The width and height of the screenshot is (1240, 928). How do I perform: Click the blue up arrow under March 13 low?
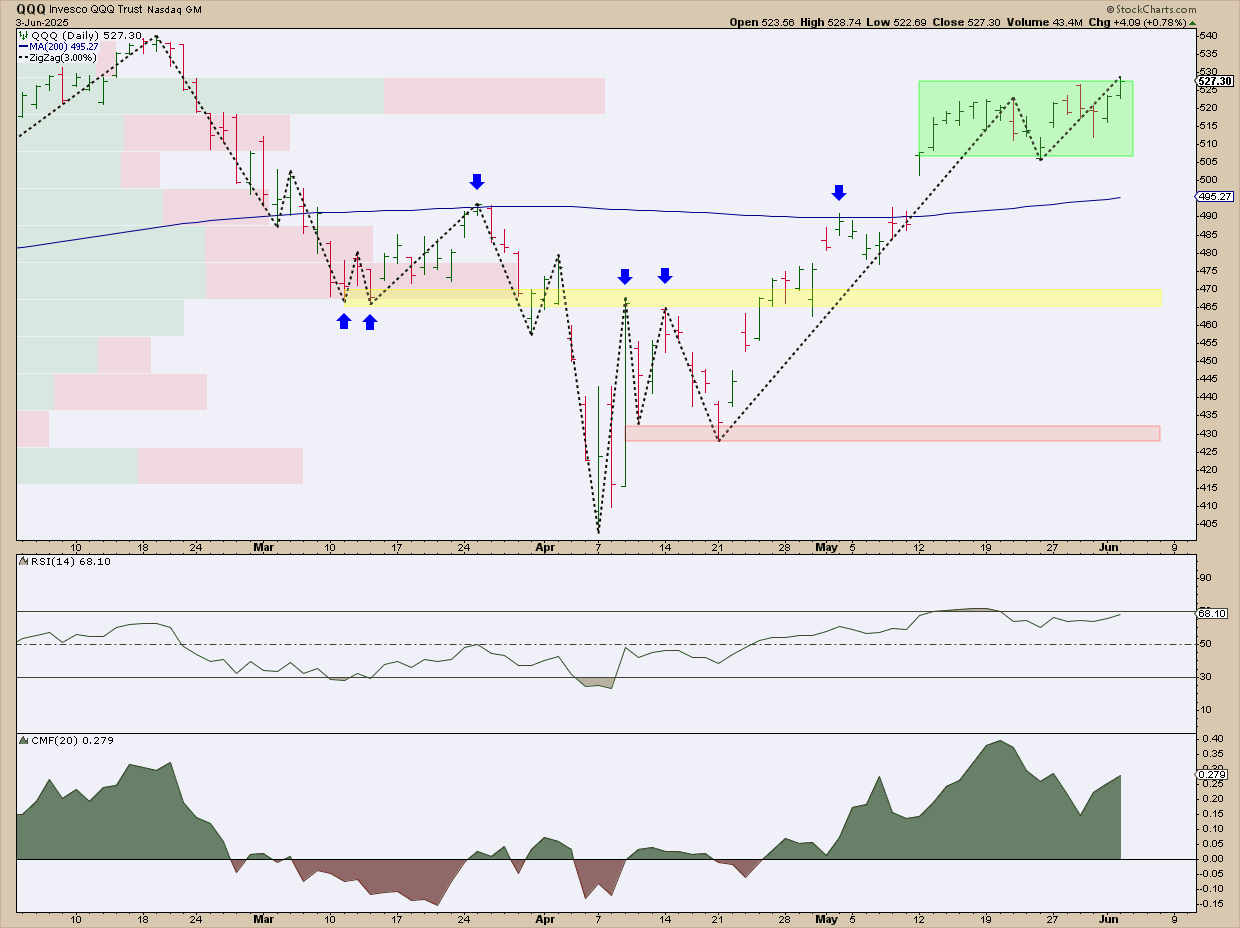(370, 321)
